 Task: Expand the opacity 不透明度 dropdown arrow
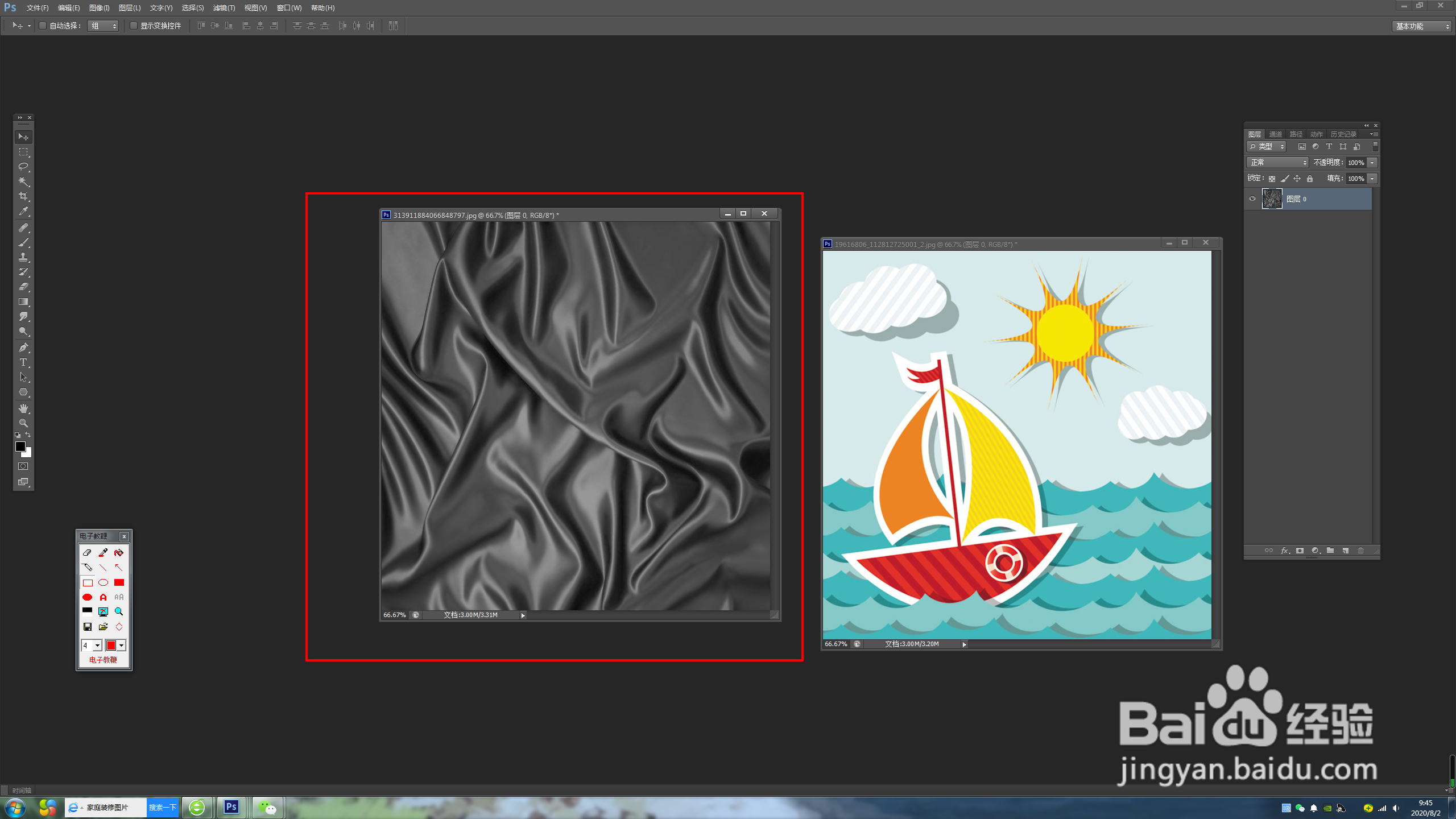pyautogui.click(x=1372, y=163)
